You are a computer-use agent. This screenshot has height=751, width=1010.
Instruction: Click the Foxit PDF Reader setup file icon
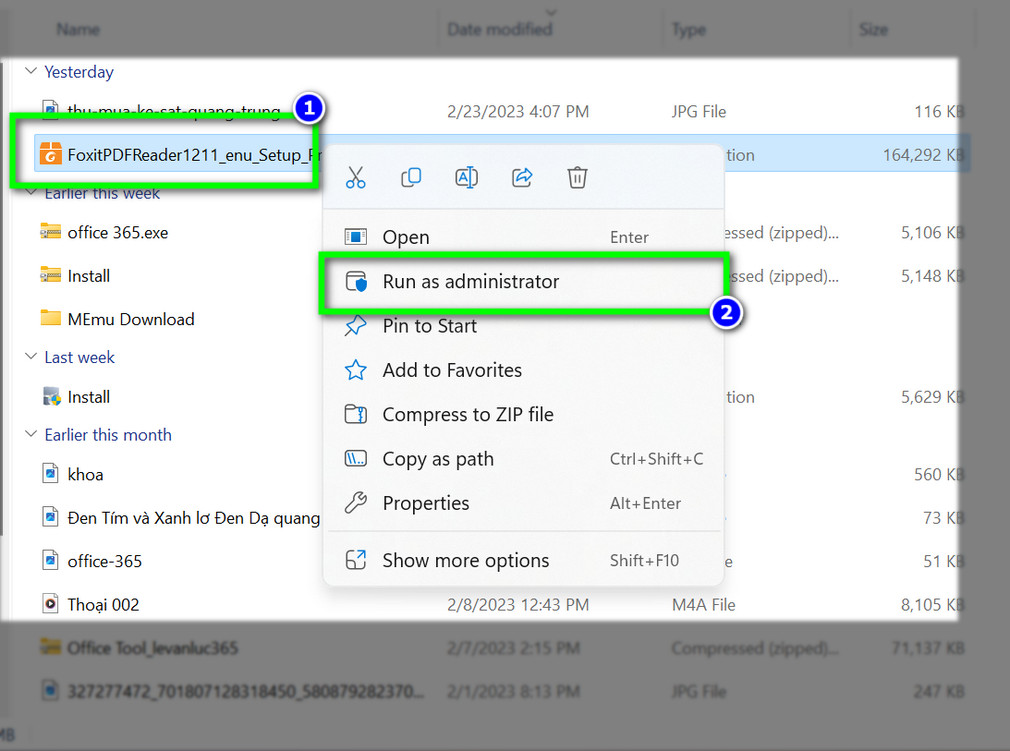(x=51, y=154)
